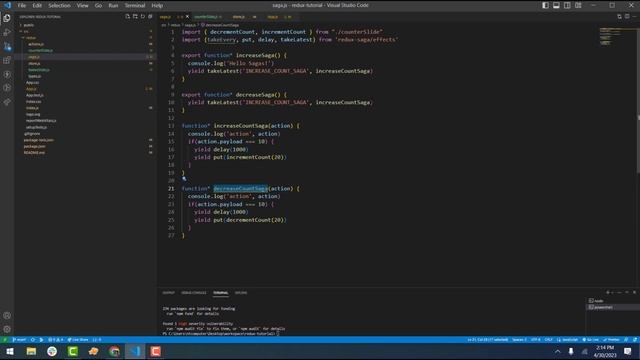This screenshot has width=640, height=360.
Task: Open the Windows Start menu
Action: pyautogui.click(x=10, y=351)
